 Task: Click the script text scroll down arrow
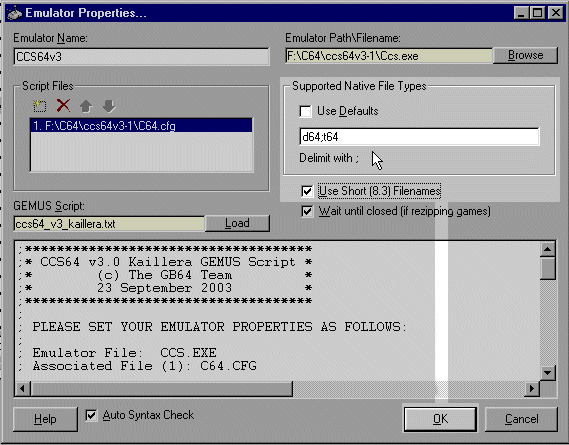pyautogui.click(x=547, y=372)
